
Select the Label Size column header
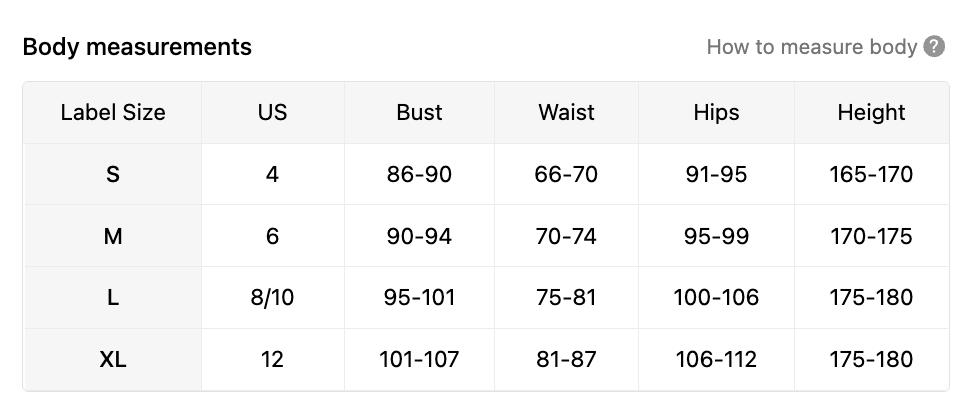pos(113,113)
